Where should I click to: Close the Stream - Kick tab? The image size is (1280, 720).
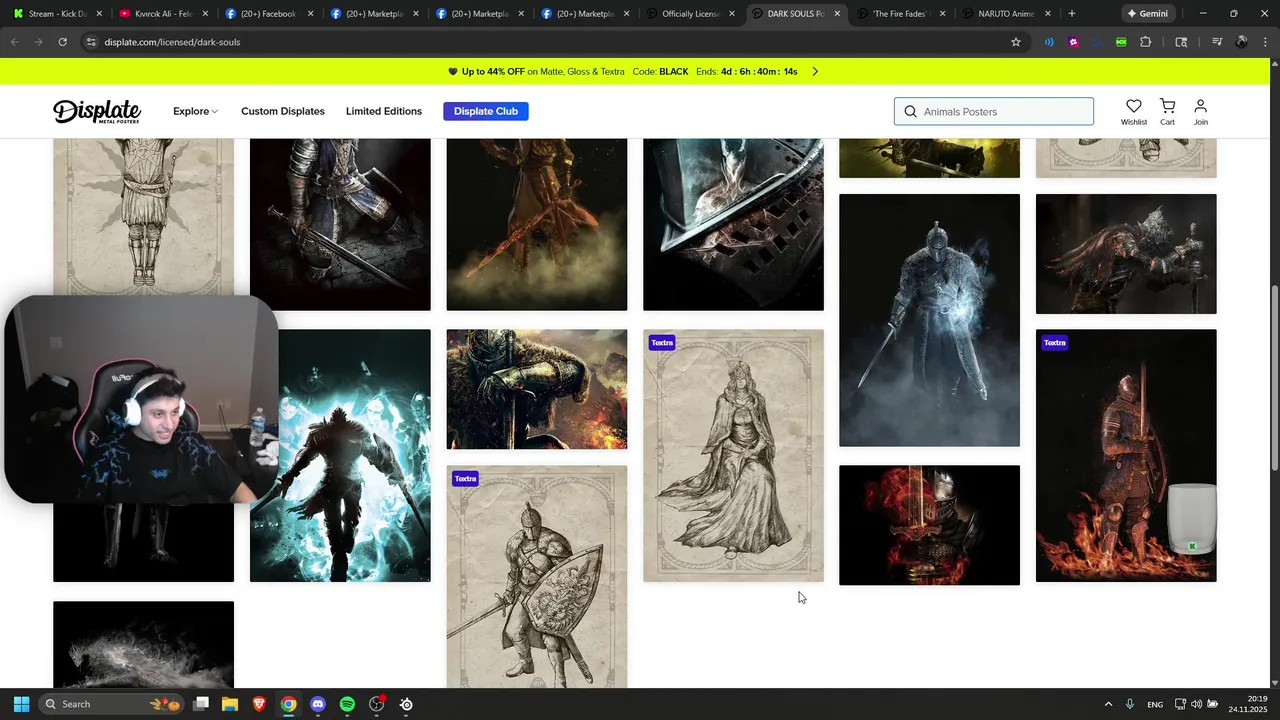99,14
